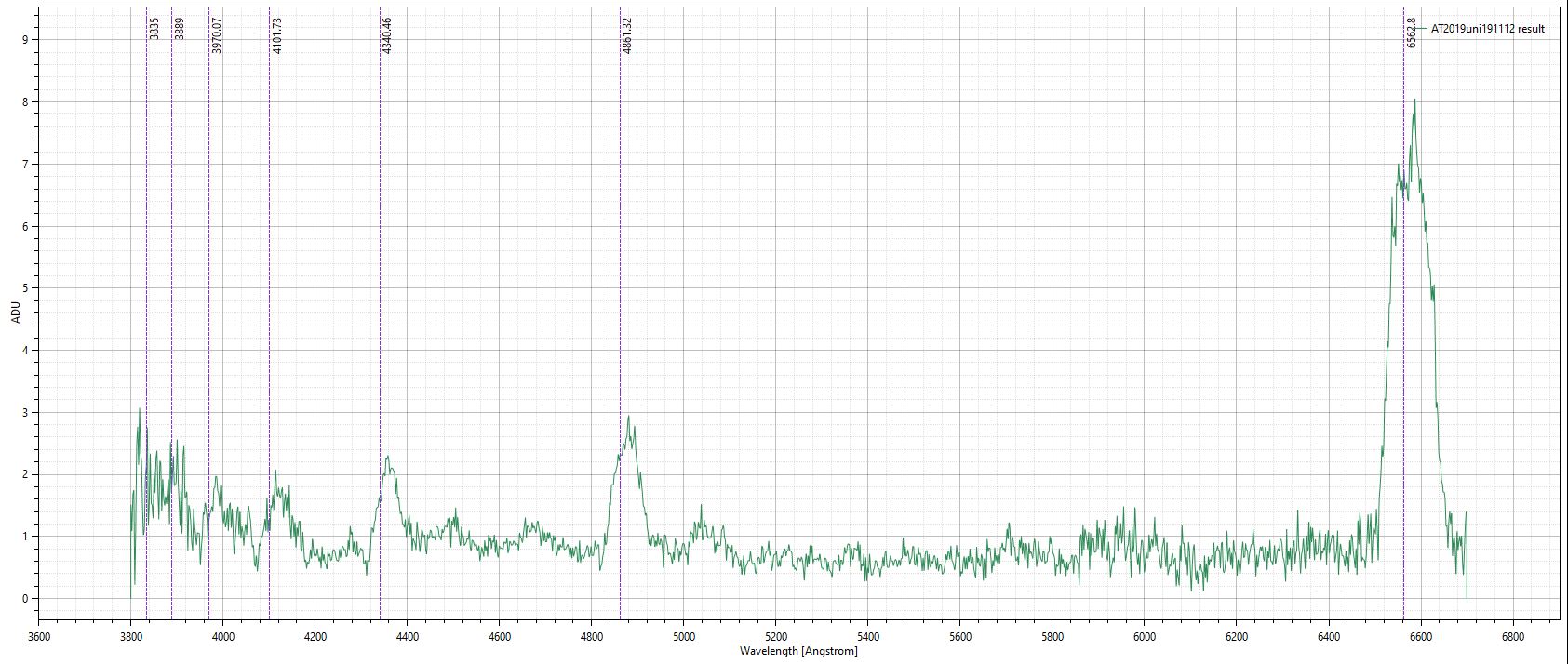This screenshot has height=664, width=1568.
Task: Click the AT2019uni191112 result legend text
Action: [x=1487, y=29]
